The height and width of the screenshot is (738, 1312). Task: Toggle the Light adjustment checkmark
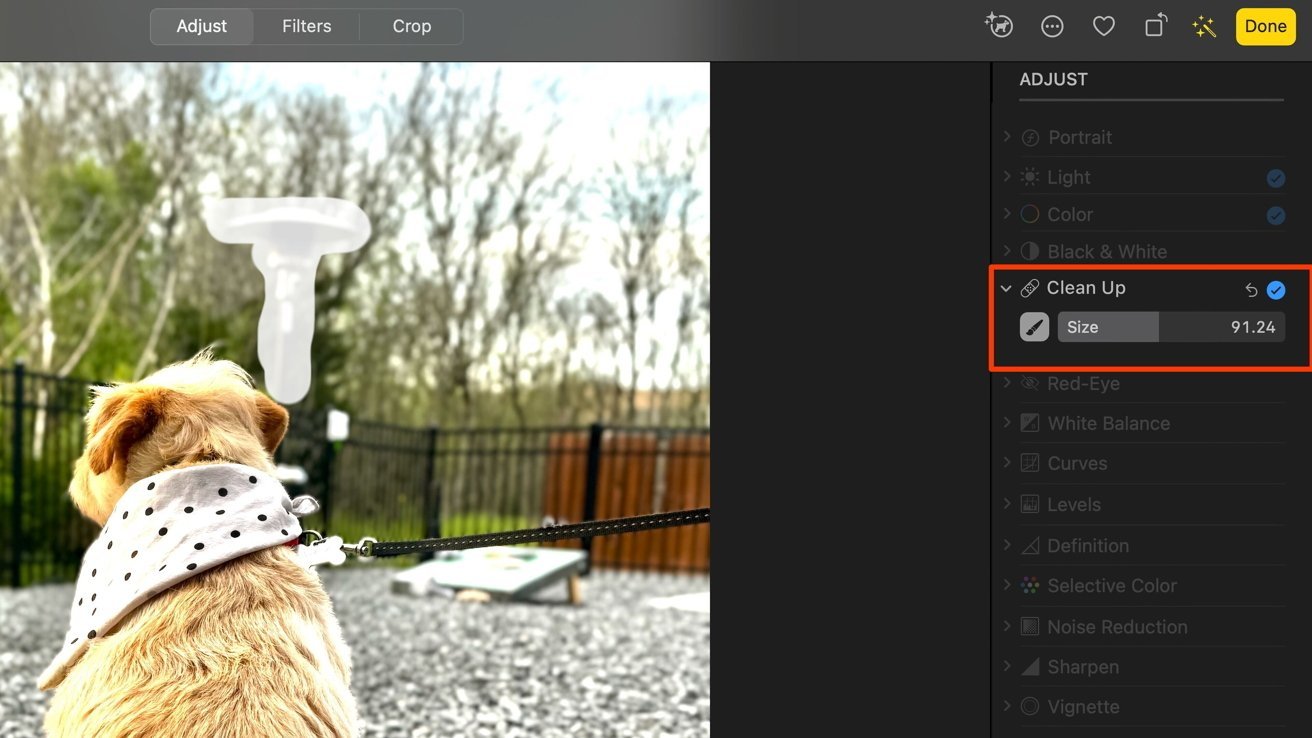point(1275,178)
